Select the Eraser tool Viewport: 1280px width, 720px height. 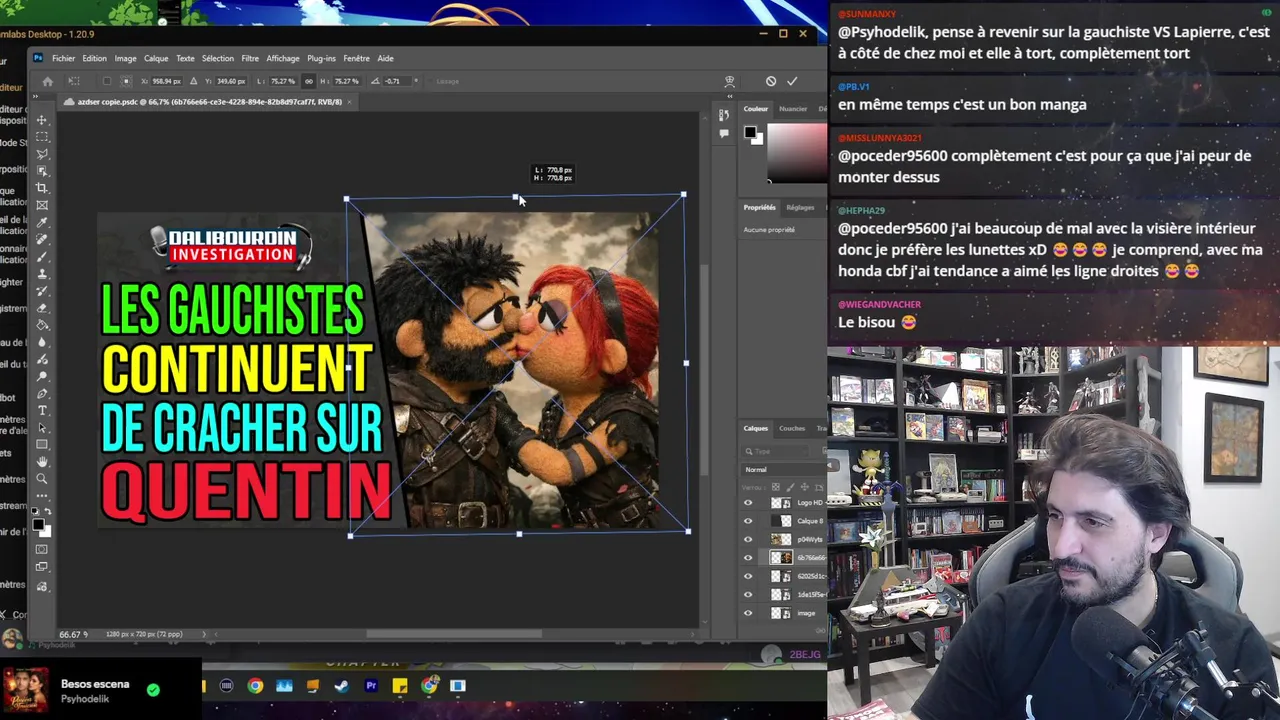pyautogui.click(x=41, y=308)
